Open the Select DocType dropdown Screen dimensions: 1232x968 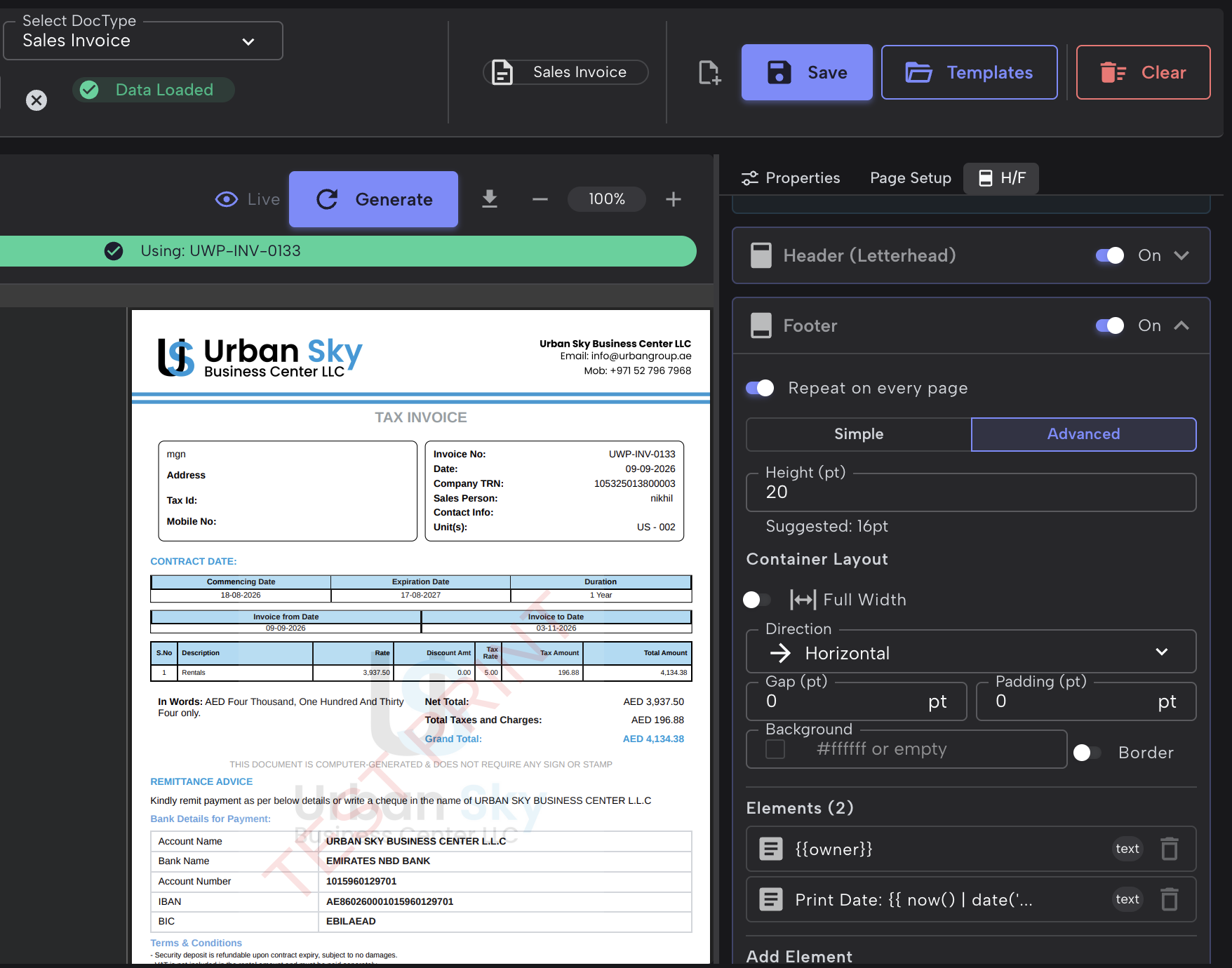(143, 41)
